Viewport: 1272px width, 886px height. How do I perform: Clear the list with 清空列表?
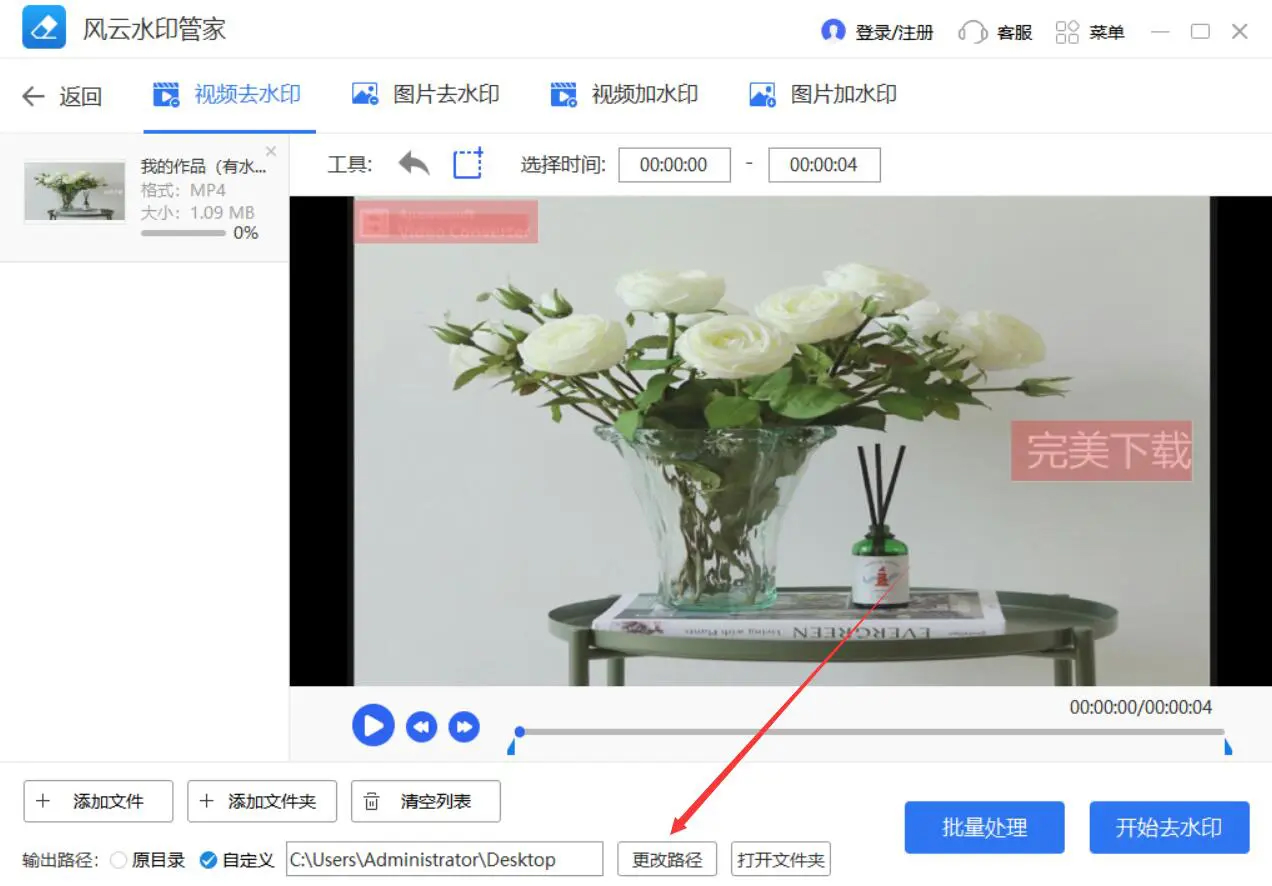425,800
